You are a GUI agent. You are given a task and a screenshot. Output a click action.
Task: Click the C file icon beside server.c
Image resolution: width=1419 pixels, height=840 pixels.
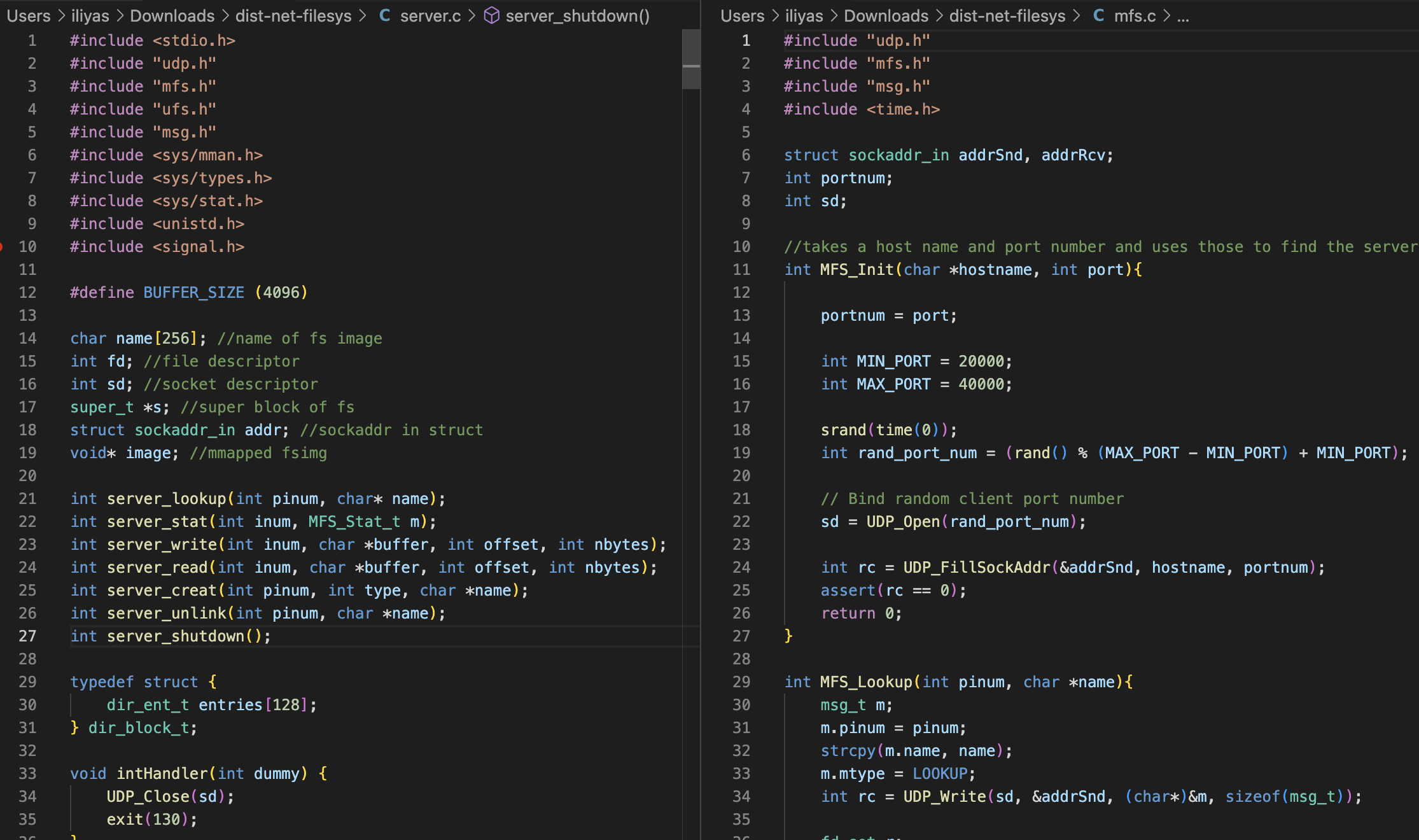pos(384,16)
